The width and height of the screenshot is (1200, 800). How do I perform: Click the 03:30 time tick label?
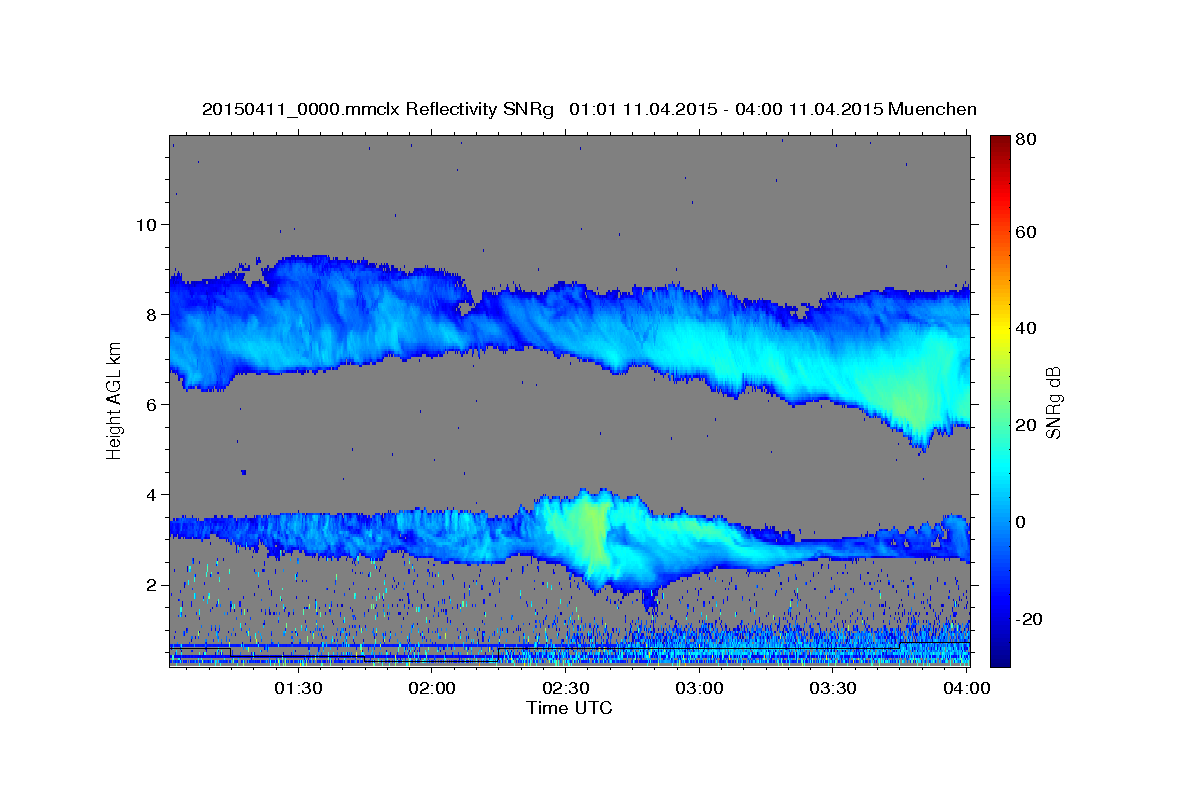(x=833, y=688)
